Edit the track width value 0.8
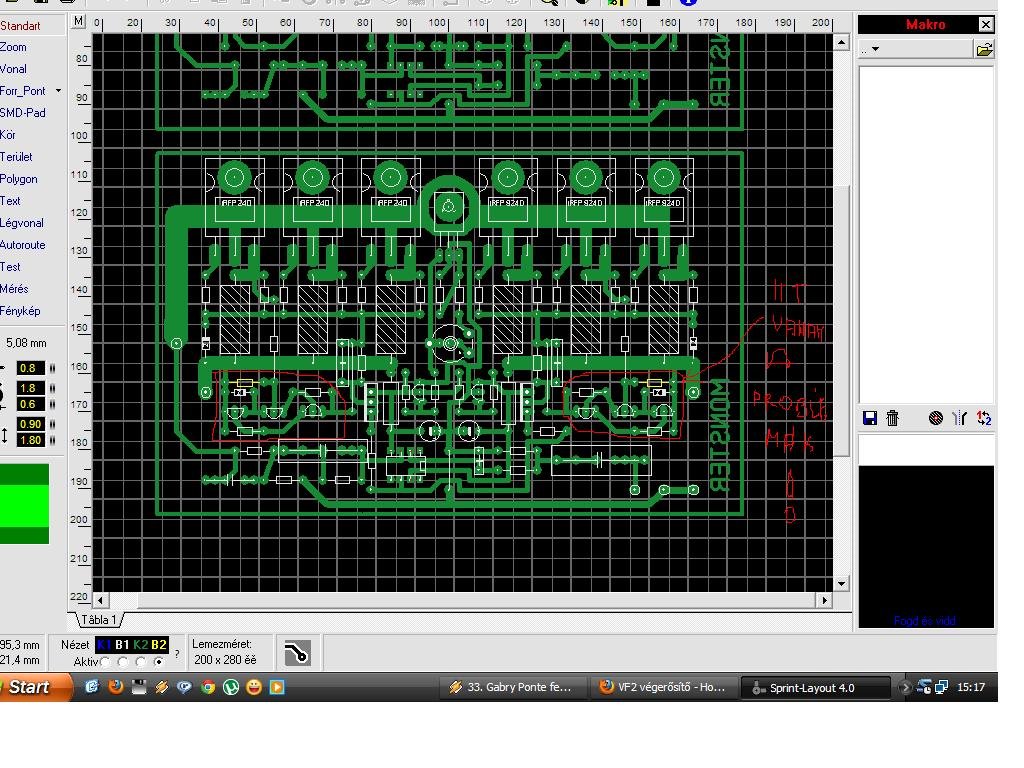 [x=30, y=368]
